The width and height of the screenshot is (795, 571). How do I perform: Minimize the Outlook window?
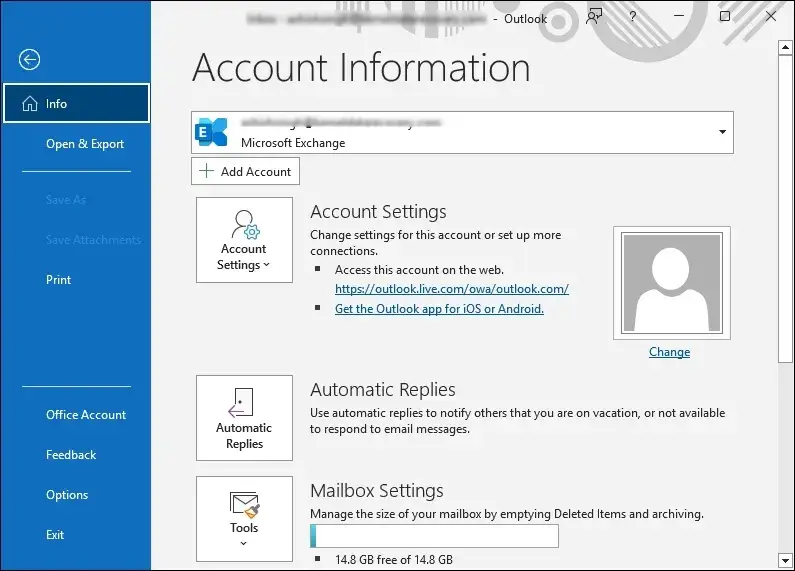[x=679, y=16]
